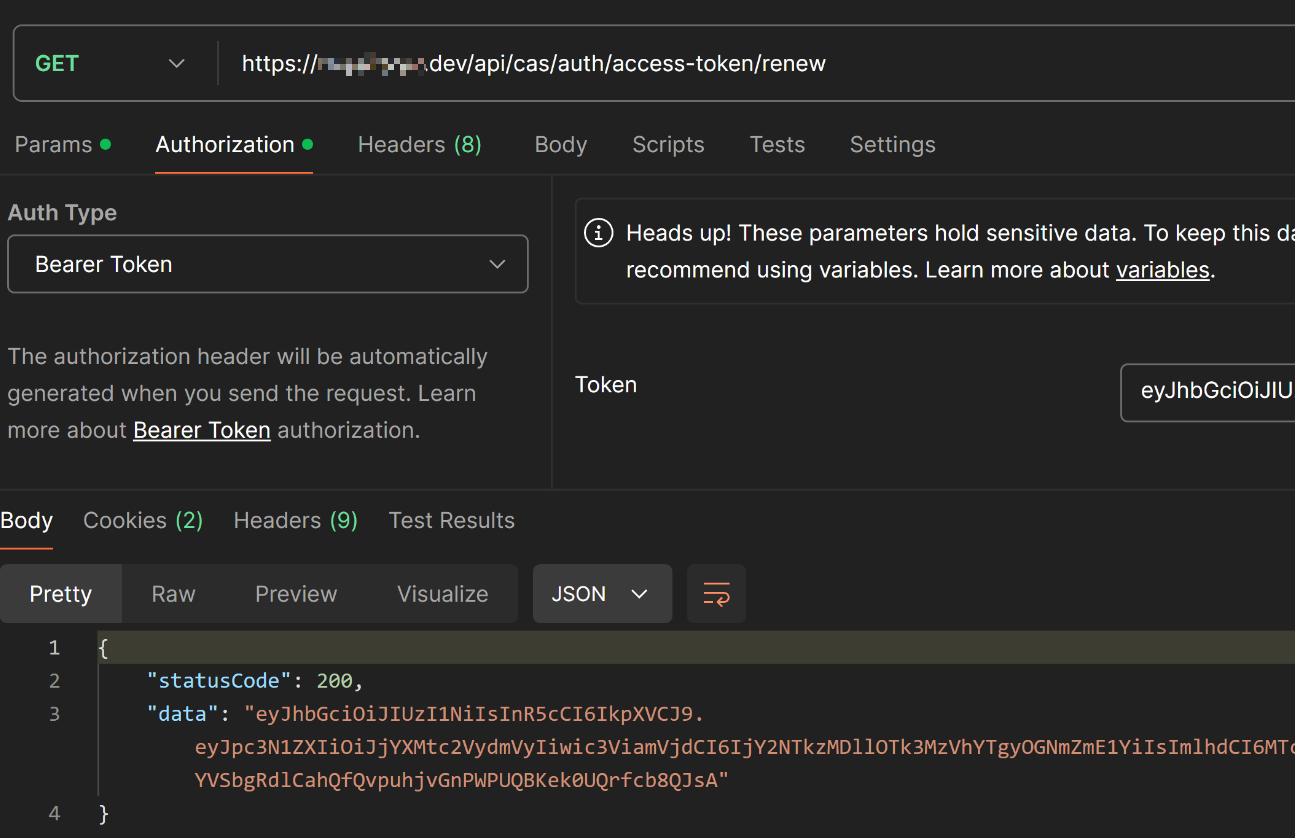The image size is (1295, 838).
Task: Click the Token input field
Action: coord(1208,392)
